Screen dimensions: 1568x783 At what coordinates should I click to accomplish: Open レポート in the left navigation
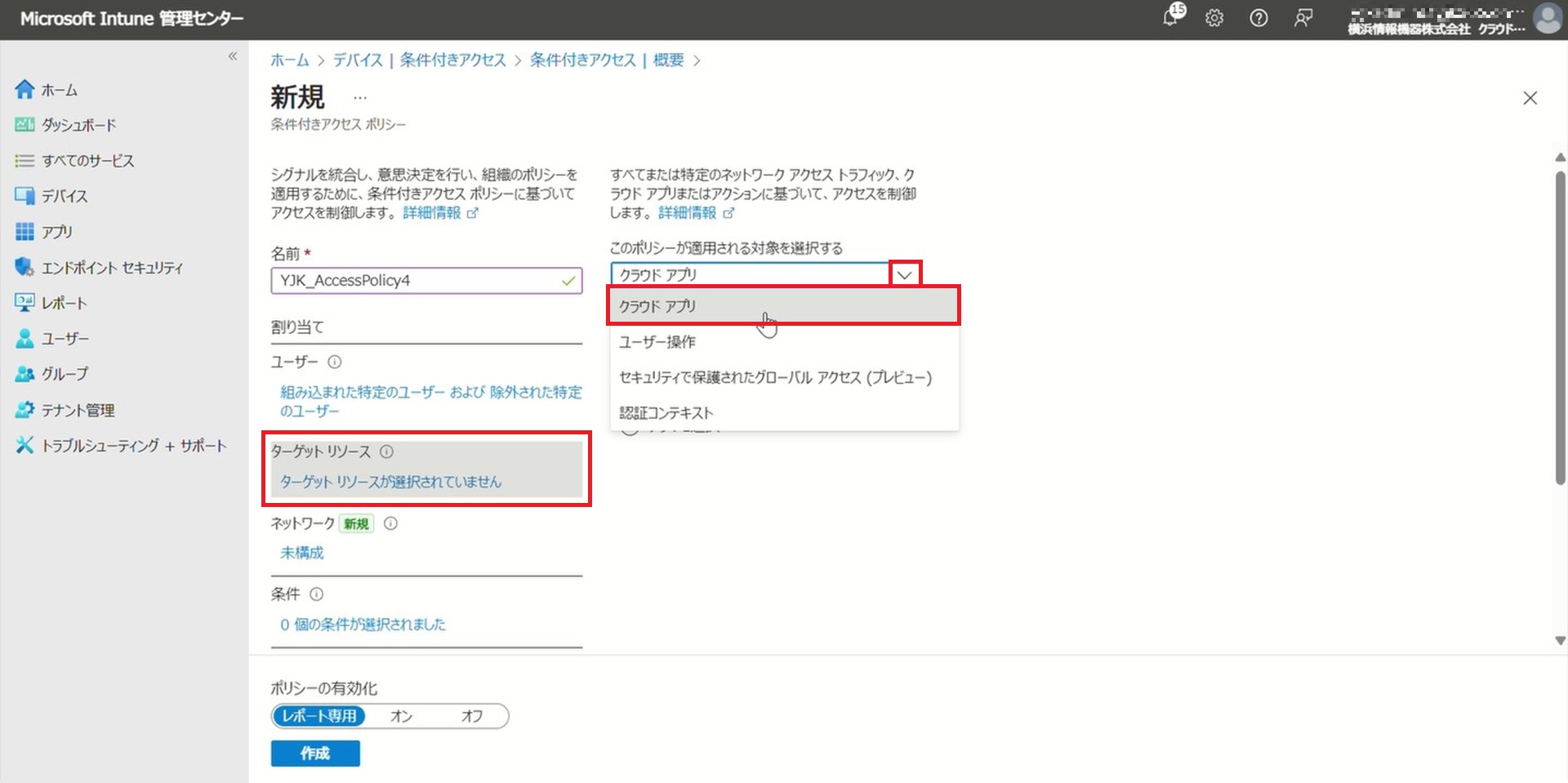tap(65, 303)
